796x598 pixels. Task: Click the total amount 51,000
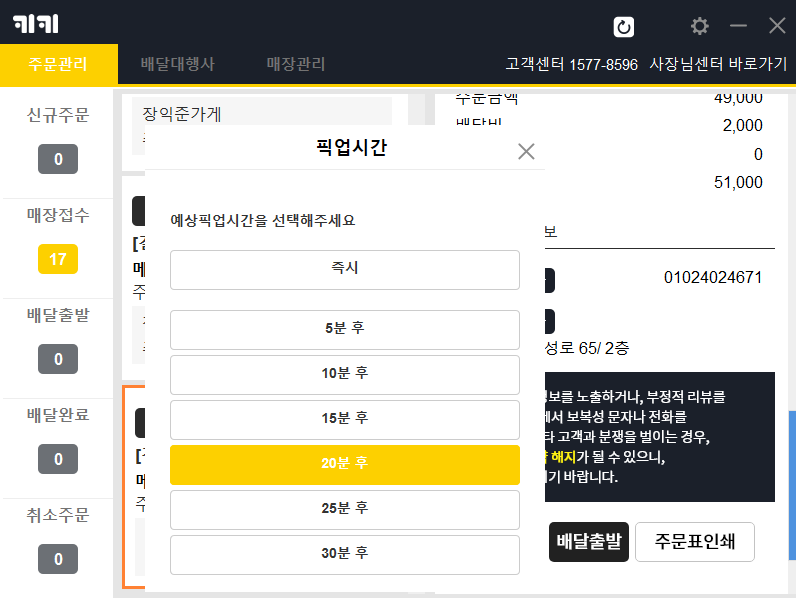(x=738, y=182)
